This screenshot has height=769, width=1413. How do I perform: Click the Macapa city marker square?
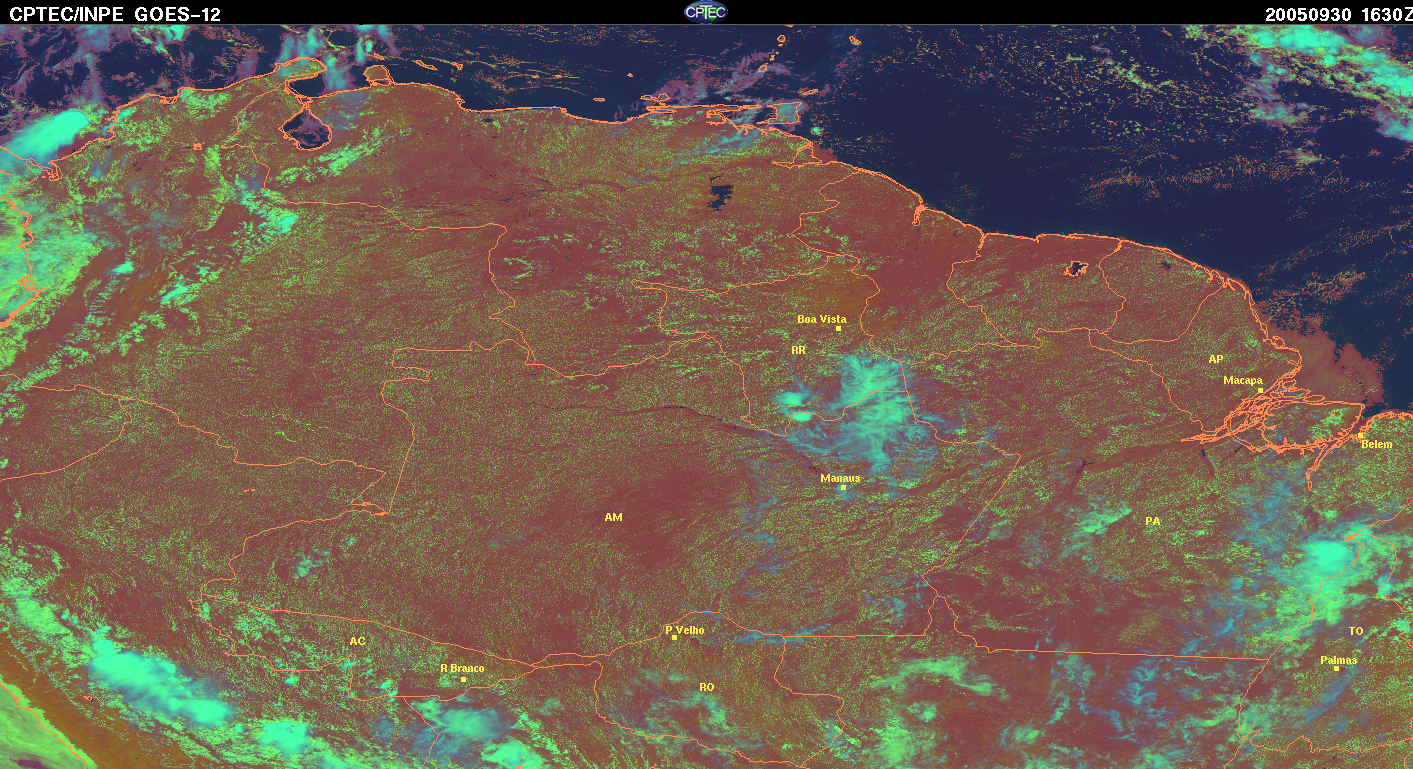click(x=1260, y=390)
